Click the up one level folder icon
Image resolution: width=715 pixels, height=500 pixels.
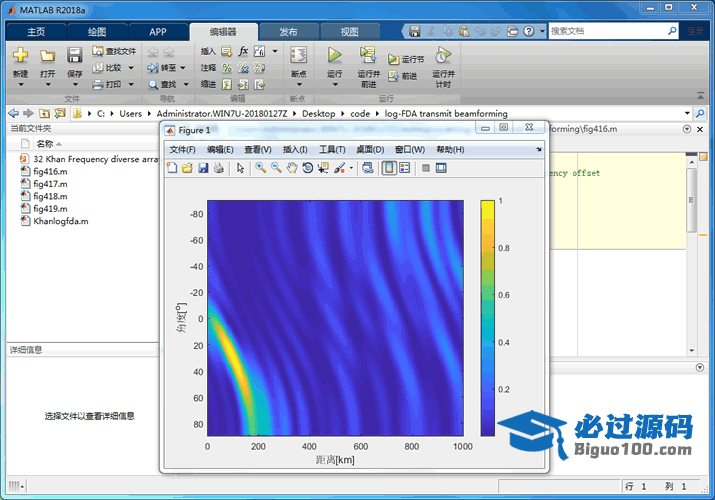pyautogui.click(x=44, y=113)
